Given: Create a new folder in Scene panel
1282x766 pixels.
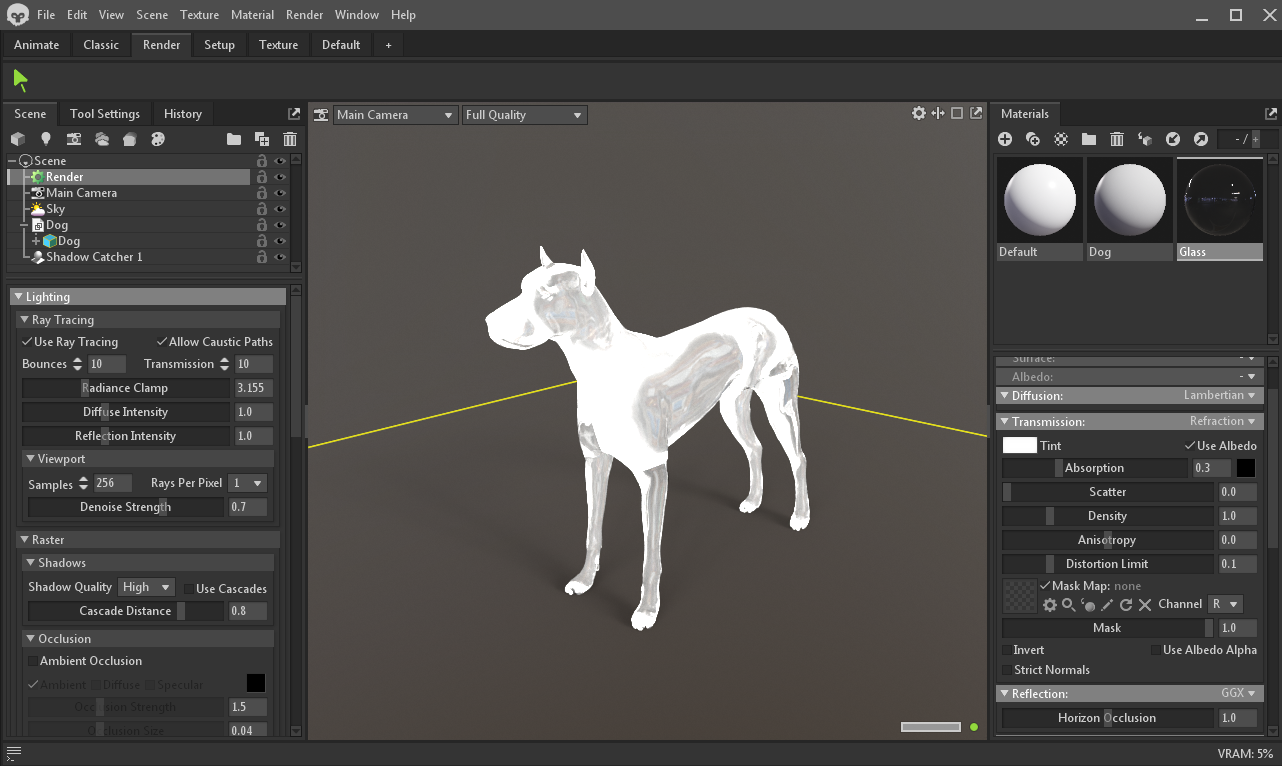Looking at the screenshot, I should (x=234, y=139).
